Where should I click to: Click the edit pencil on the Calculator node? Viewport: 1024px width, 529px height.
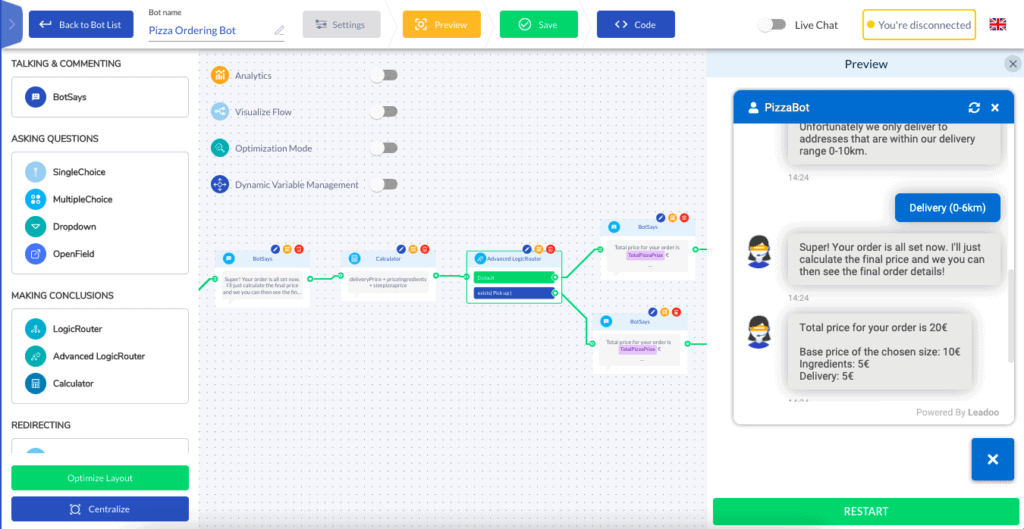pos(400,248)
